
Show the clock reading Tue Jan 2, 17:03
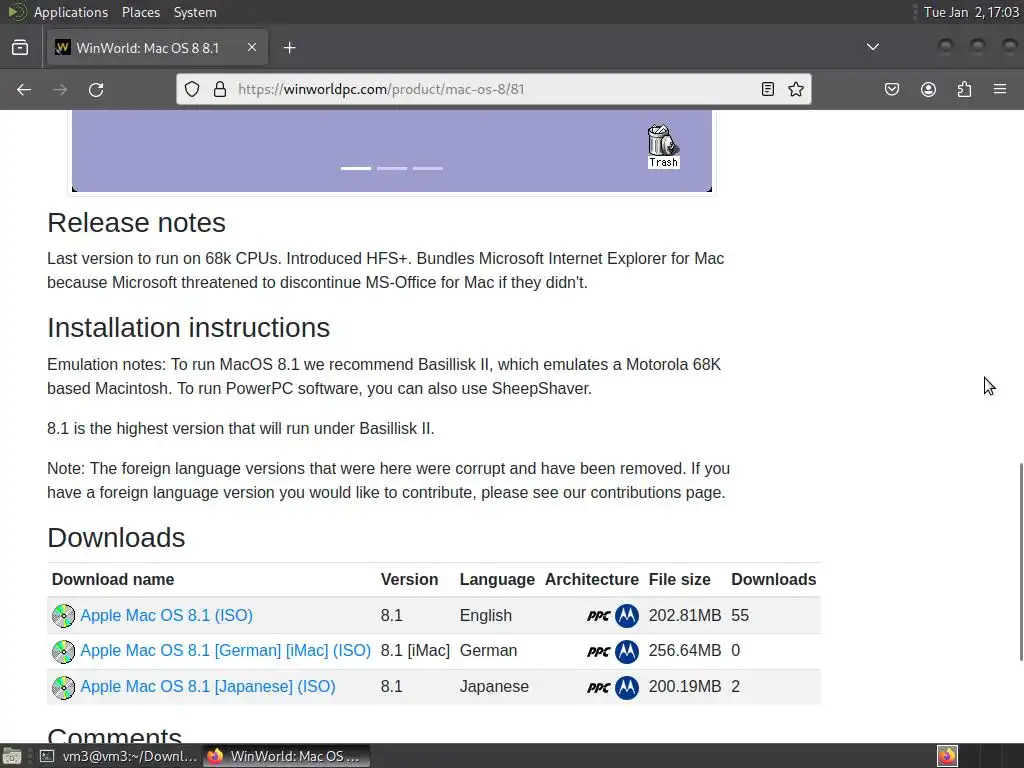pyautogui.click(x=971, y=12)
